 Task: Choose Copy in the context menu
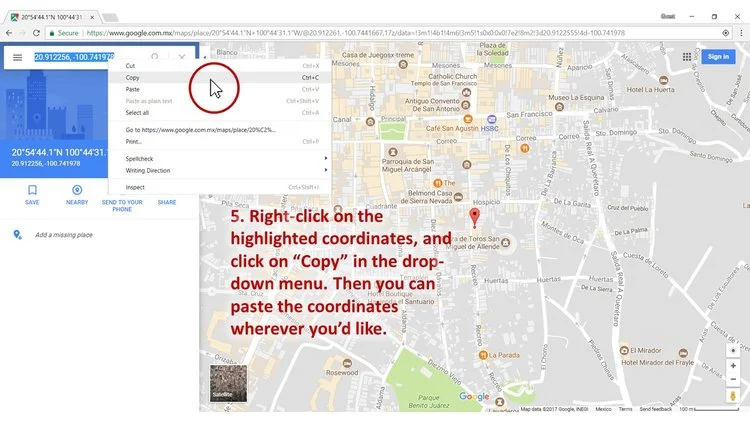tap(221, 78)
